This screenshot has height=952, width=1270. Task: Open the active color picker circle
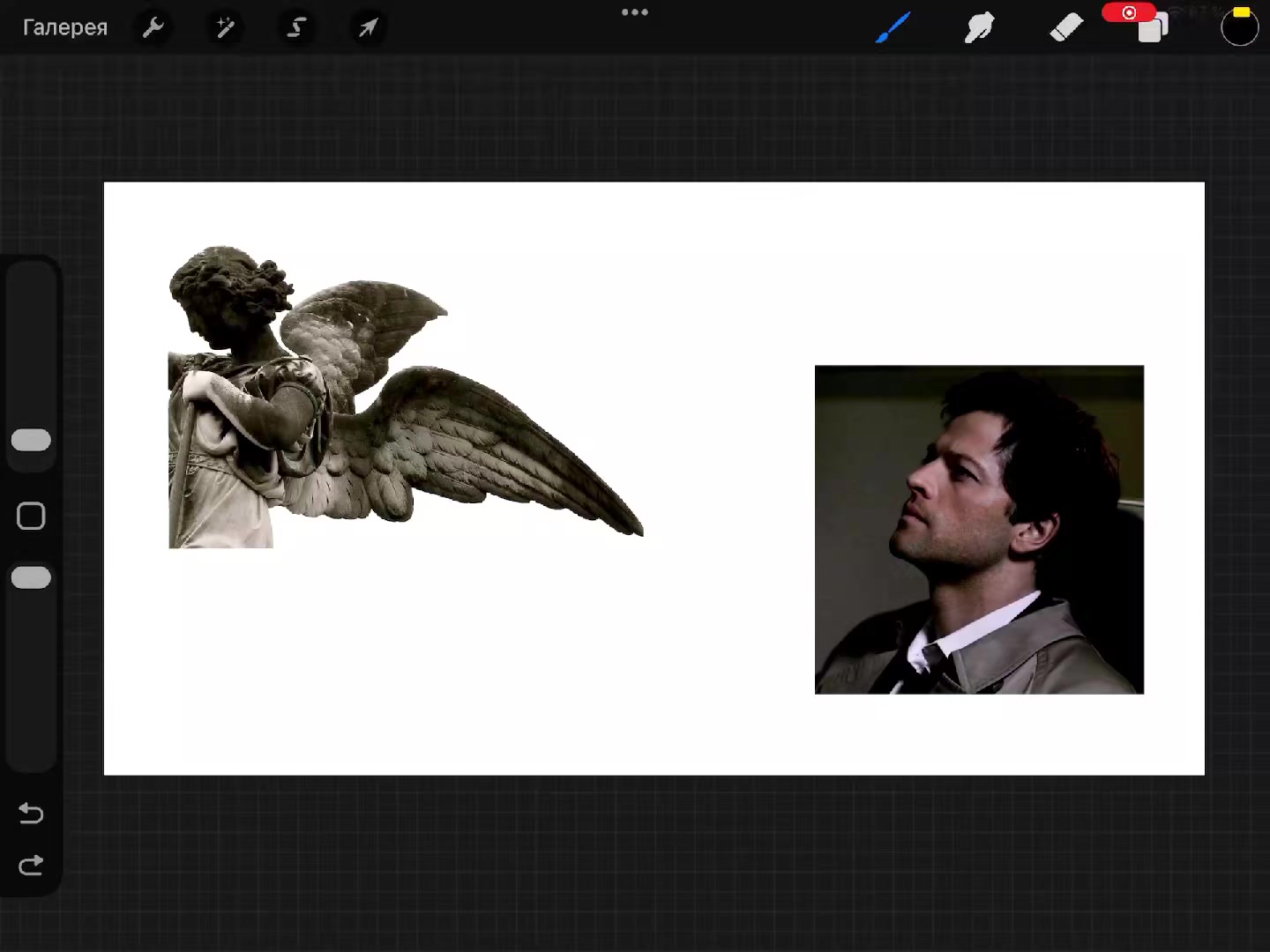(x=1239, y=28)
